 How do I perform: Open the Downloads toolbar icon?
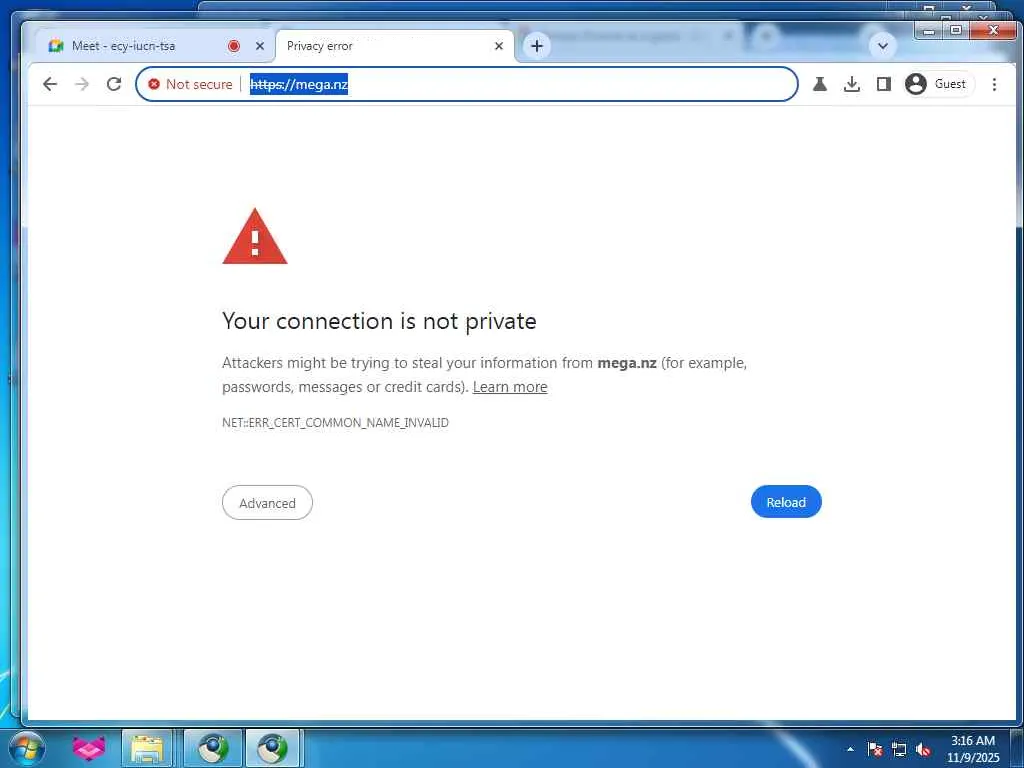pyautogui.click(x=852, y=84)
